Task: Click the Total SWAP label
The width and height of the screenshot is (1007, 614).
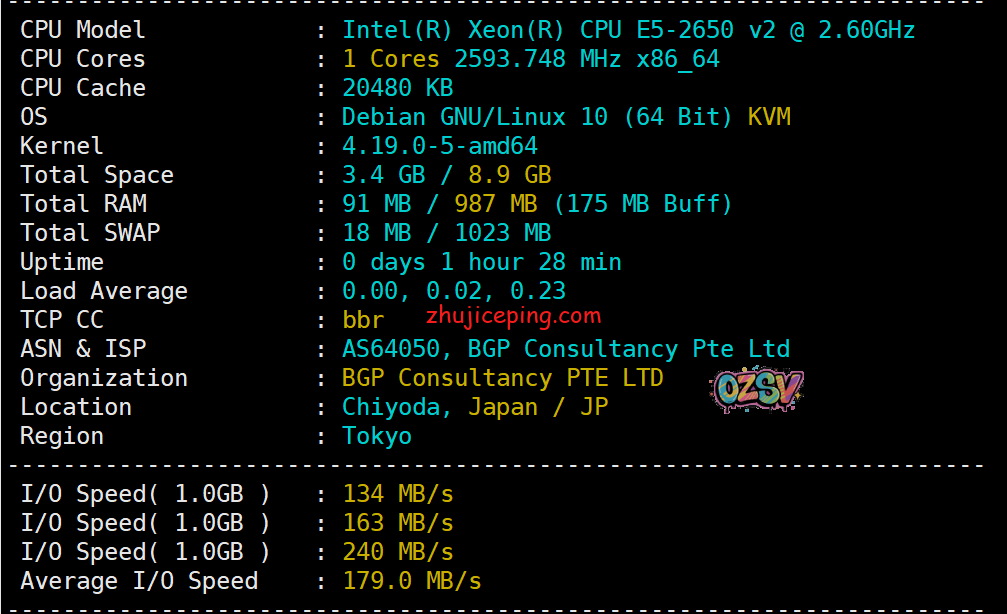Action: point(90,232)
